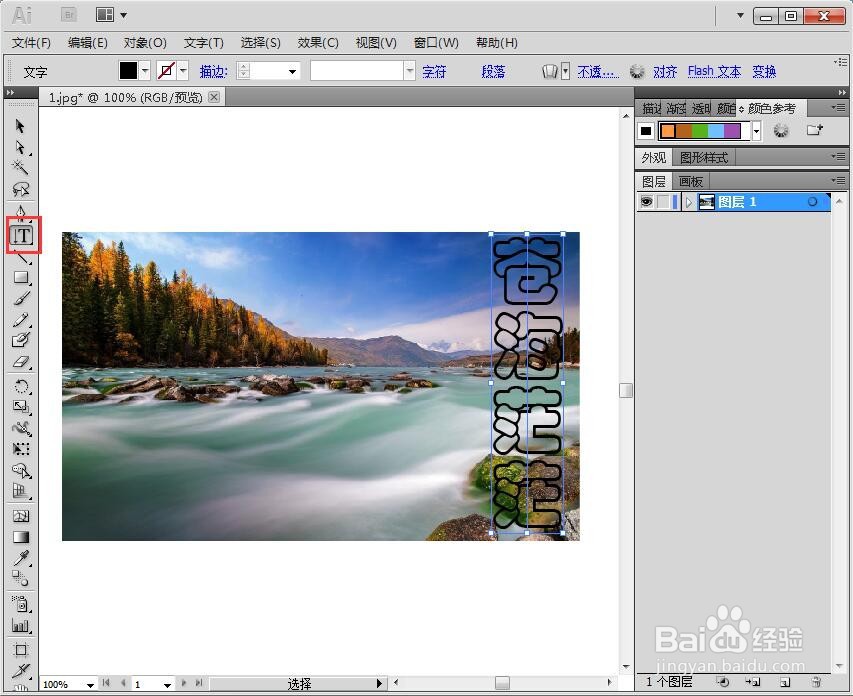Switch to the 图形样式 tab
853x696 pixels.
coord(703,158)
